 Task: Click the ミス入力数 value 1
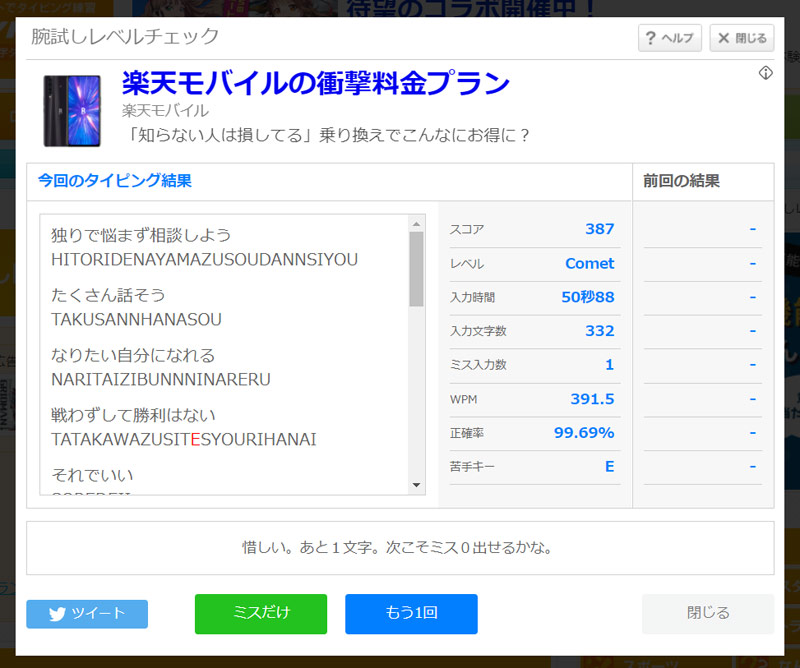point(610,365)
